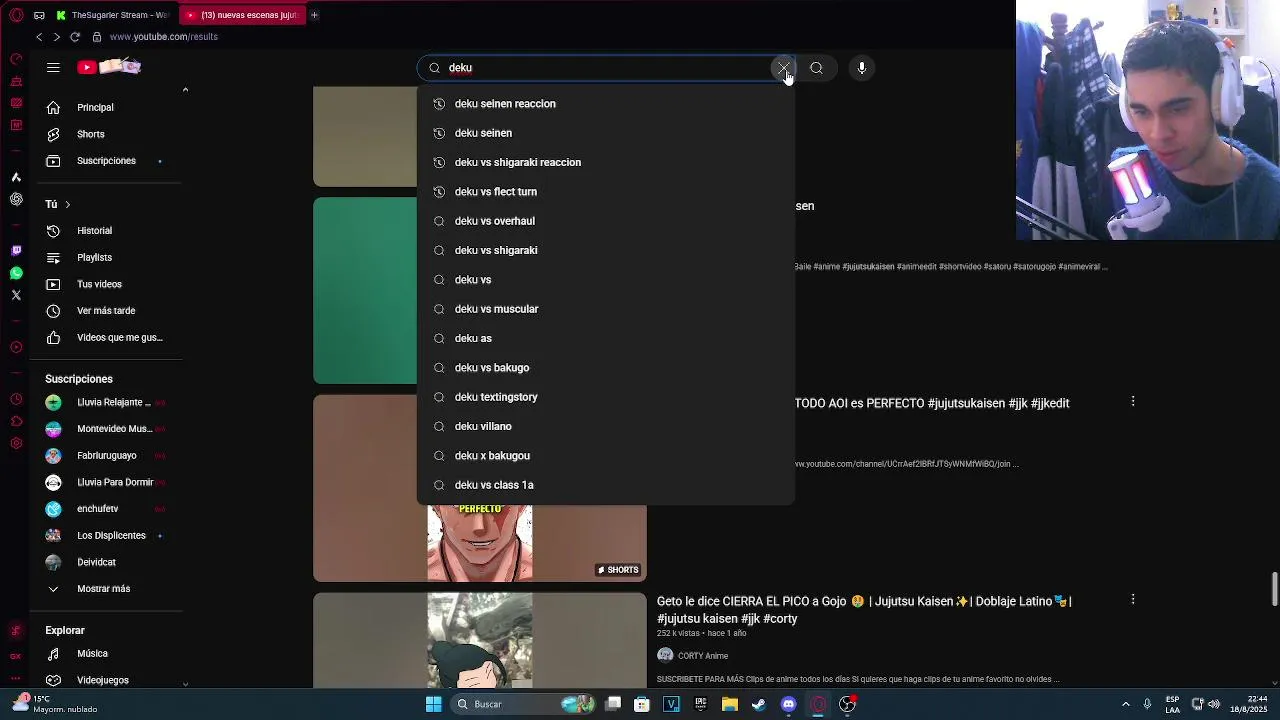Open Steam from the taskbar
This screenshot has width=1280, height=720.
click(759, 704)
